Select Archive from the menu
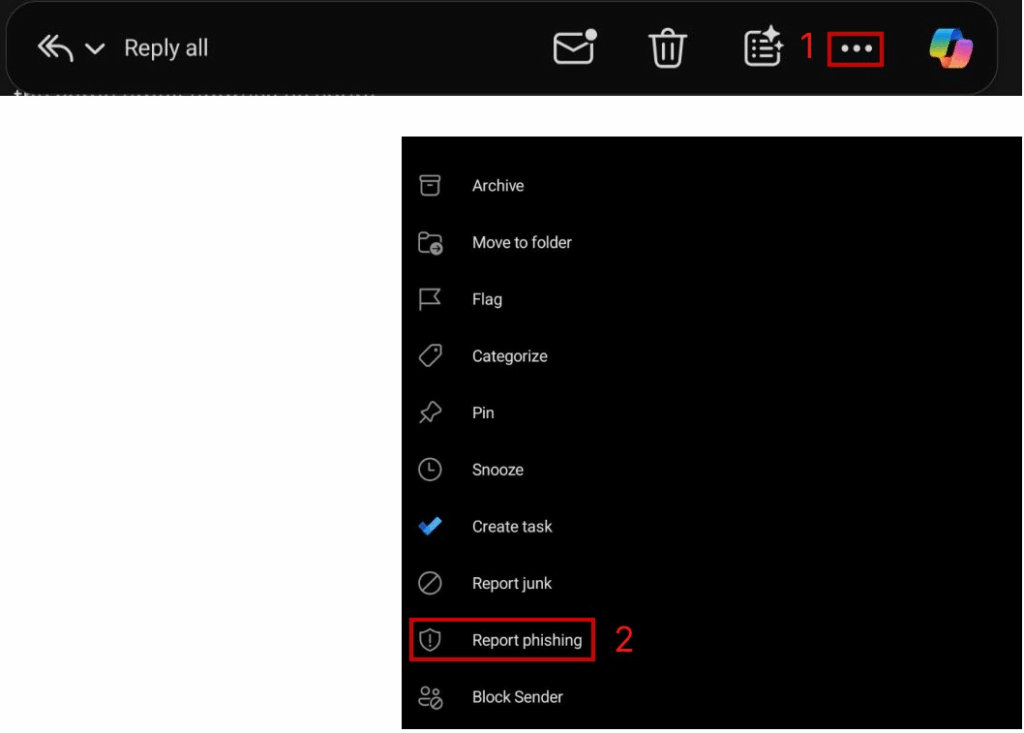The height and width of the screenshot is (733, 1024). click(x=498, y=186)
